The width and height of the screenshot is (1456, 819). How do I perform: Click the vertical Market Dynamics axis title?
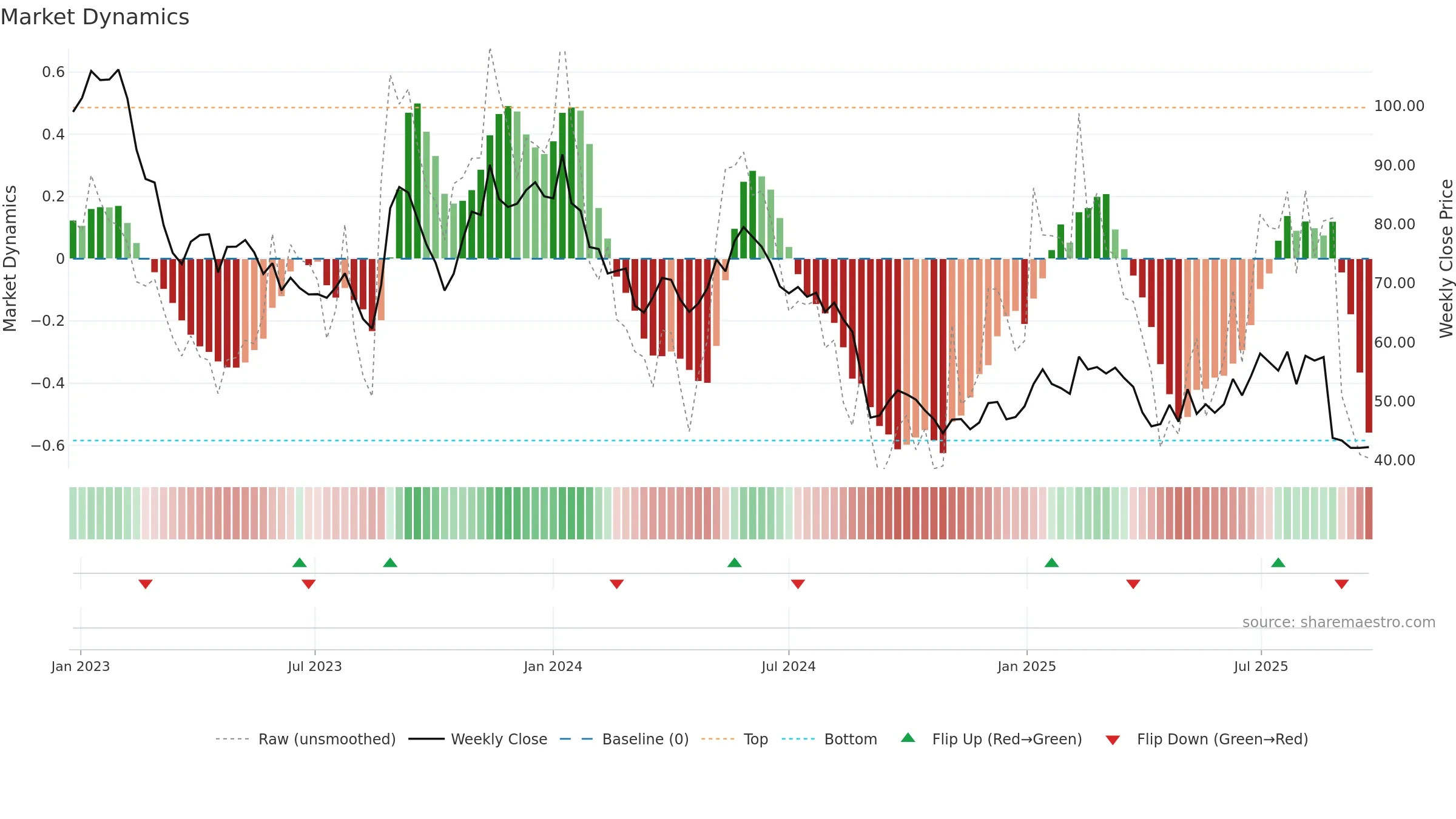coord(10,258)
